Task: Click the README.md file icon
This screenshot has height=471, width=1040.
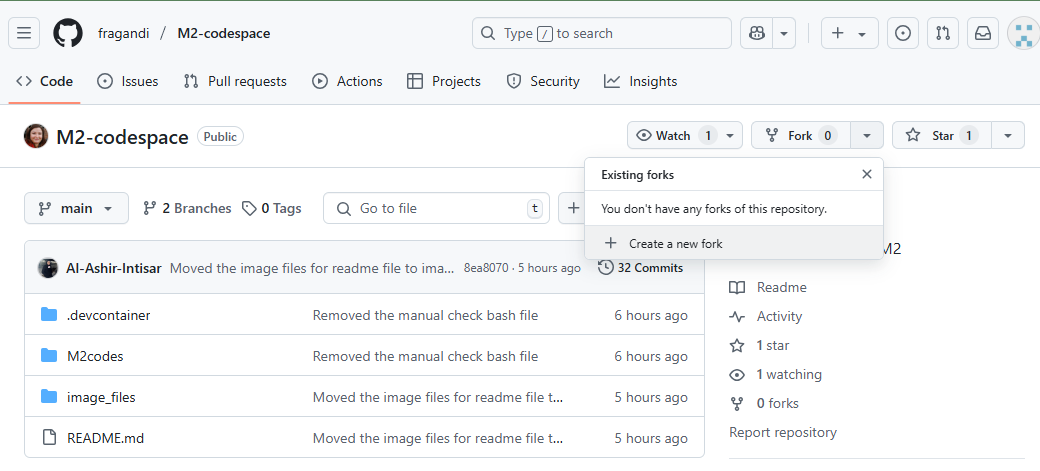Action: pos(48,438)
